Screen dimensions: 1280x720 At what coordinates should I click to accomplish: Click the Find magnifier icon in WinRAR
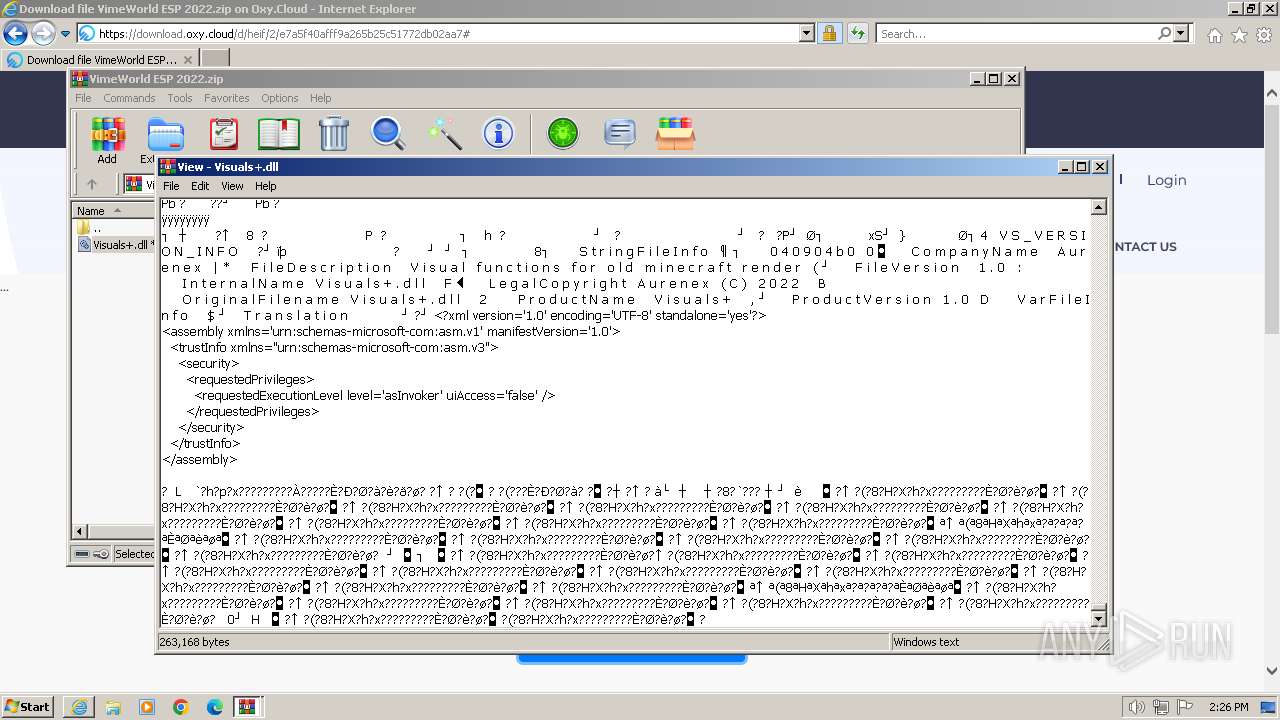point(388,133)
